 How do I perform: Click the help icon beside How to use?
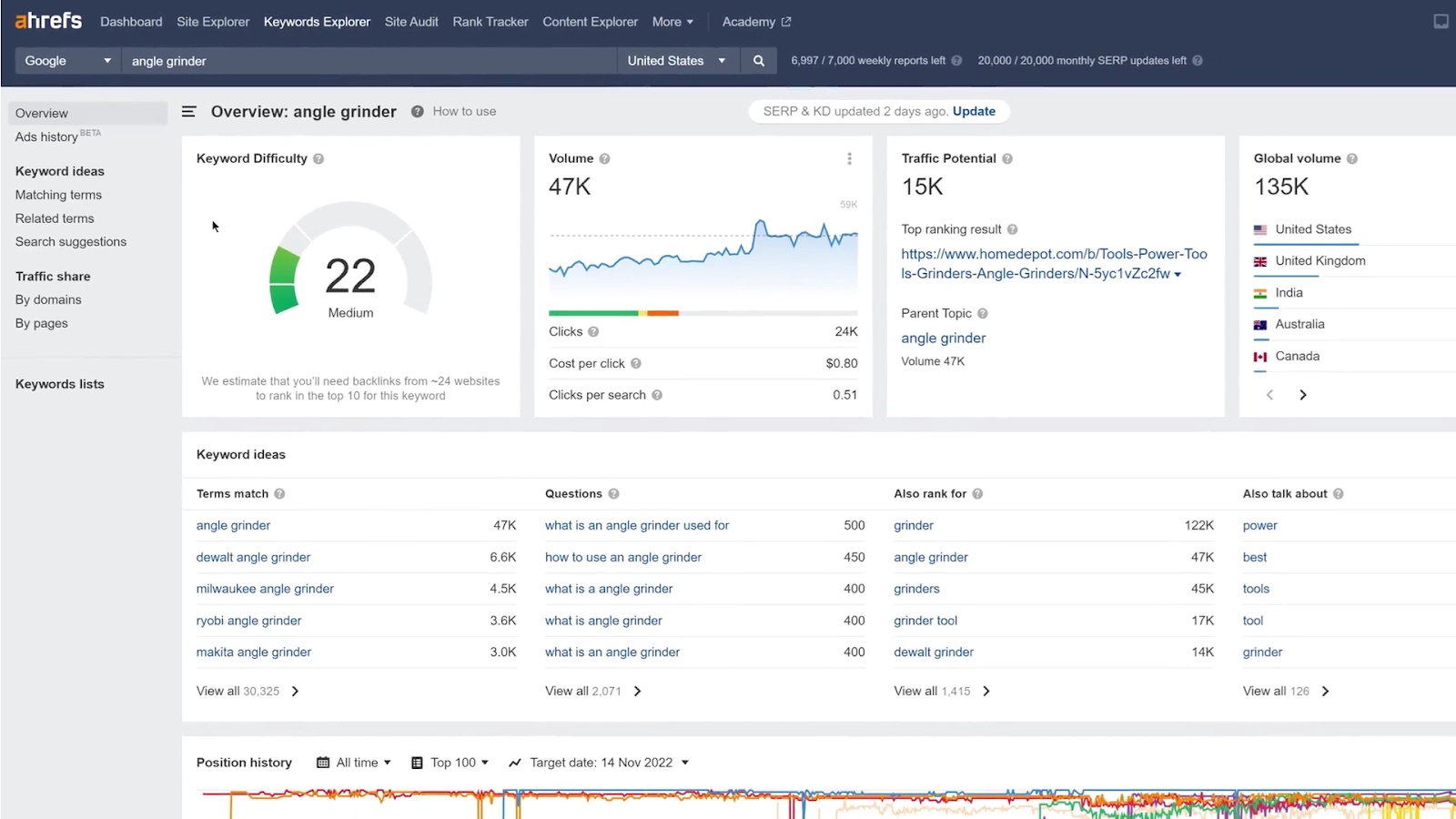(417, 111)
